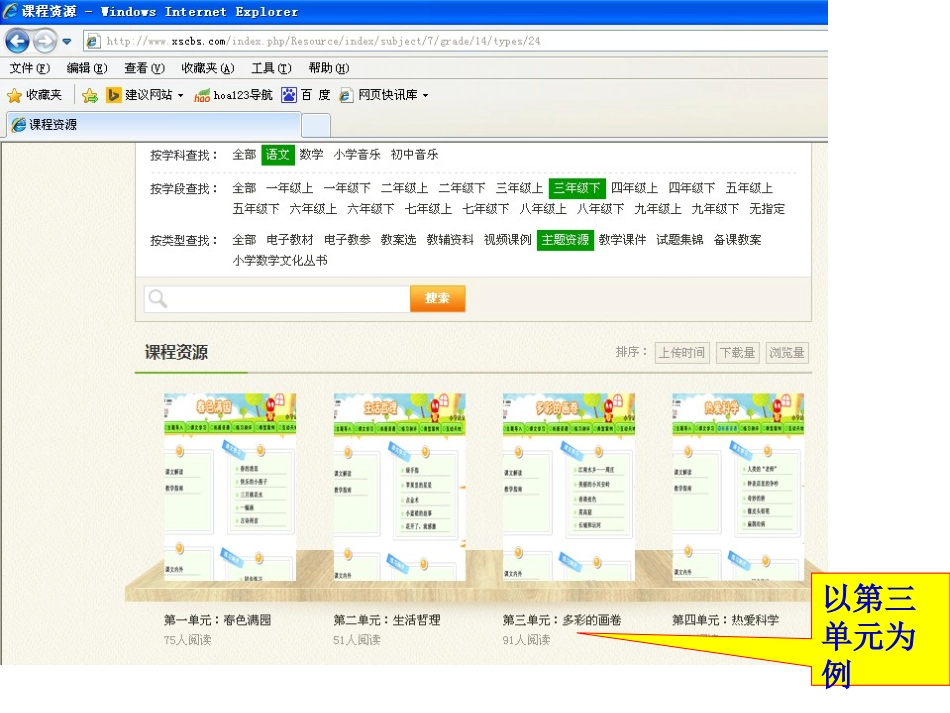
Task: Select 三年级上 grade filter
Action: point(519,188)
